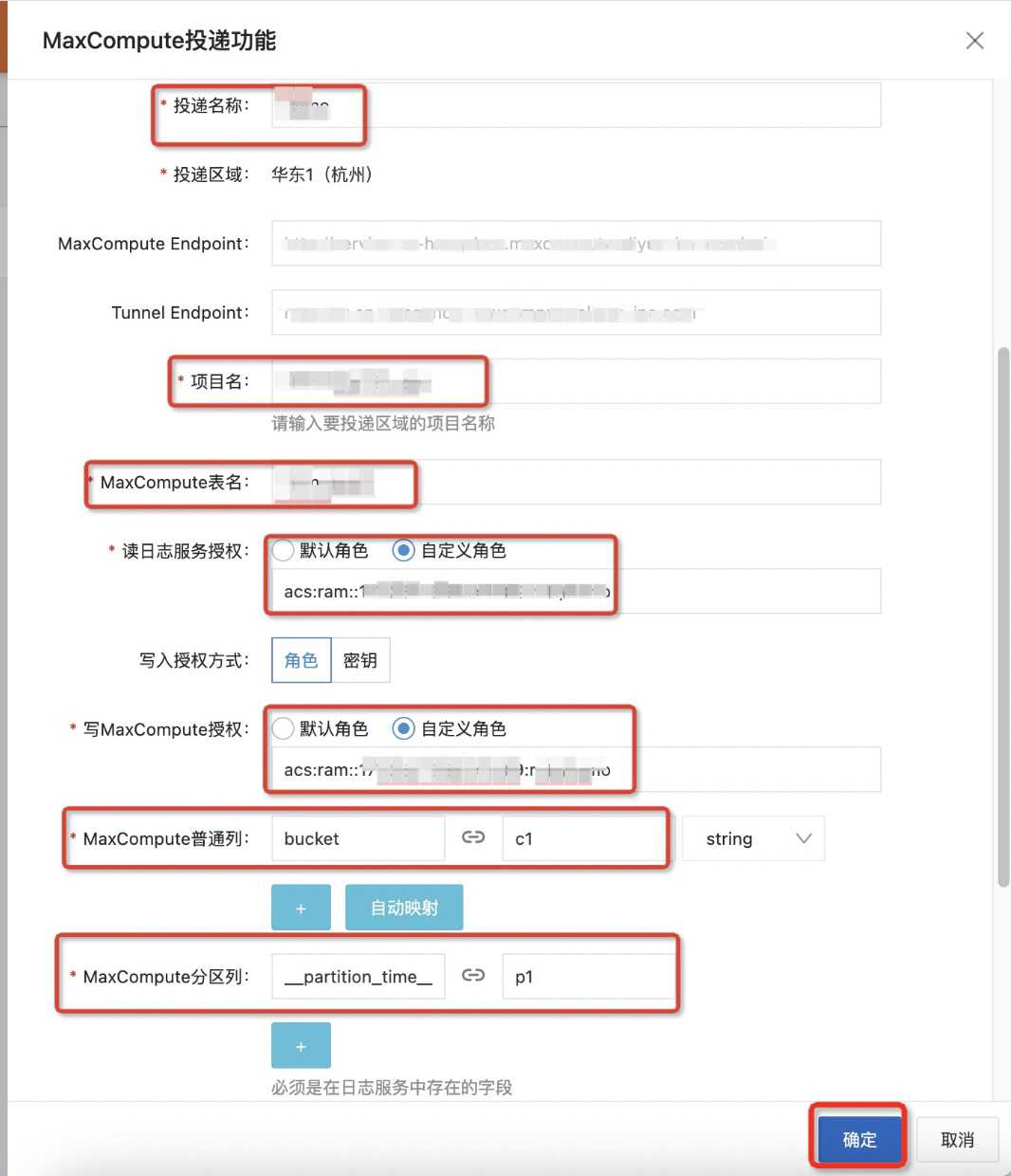Click the __partition_time__ field

click(x=358, y=976)
